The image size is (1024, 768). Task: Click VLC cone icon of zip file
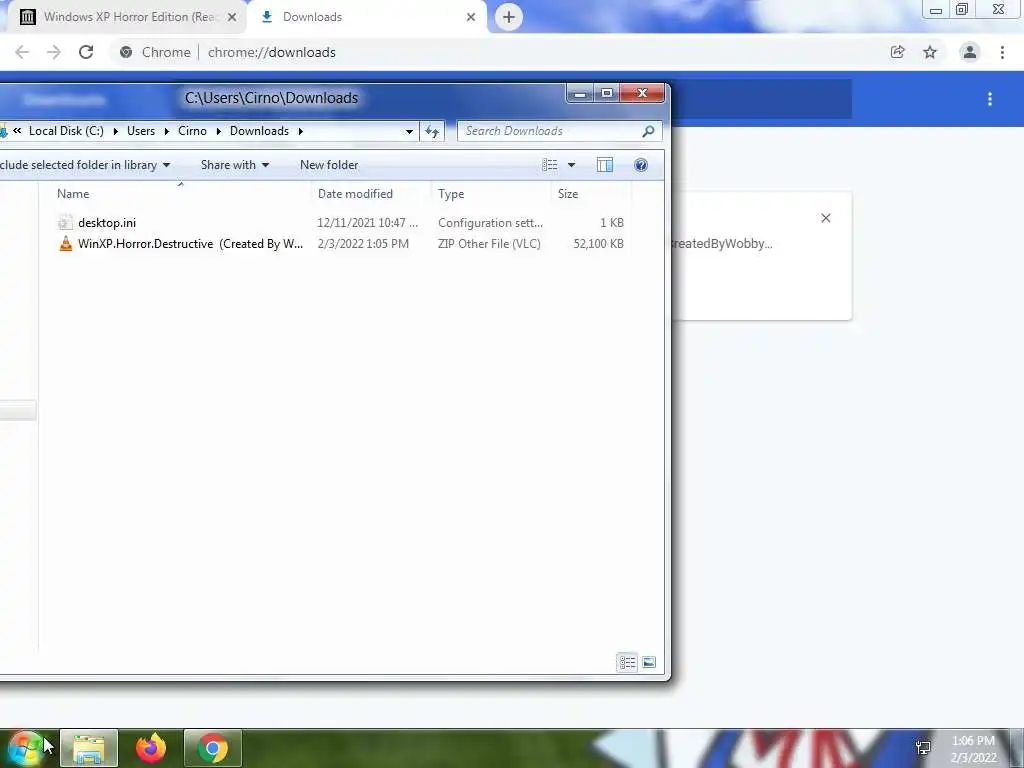point(65,244)
